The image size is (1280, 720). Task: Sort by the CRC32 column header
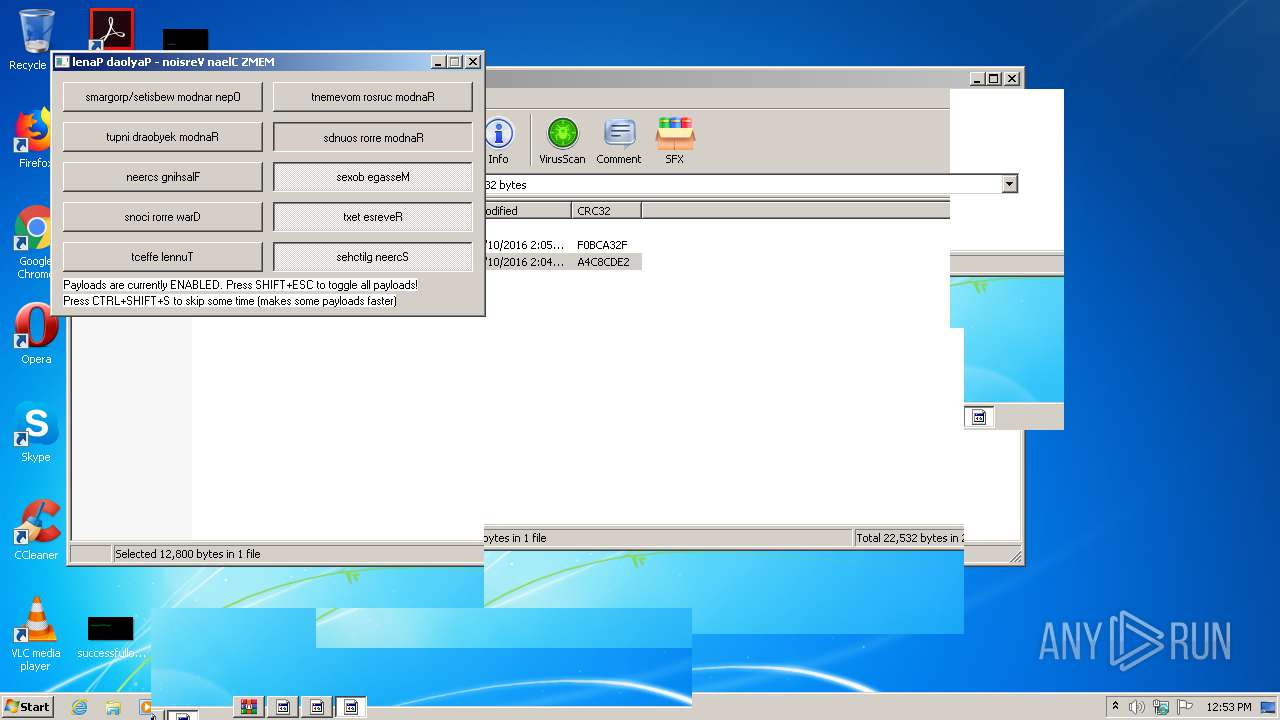(607, 211)
